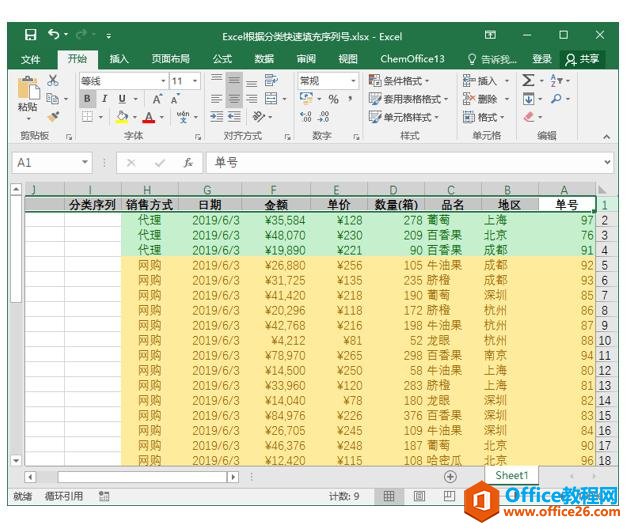
Task: Toggle align text right
Action: [252, 99]
